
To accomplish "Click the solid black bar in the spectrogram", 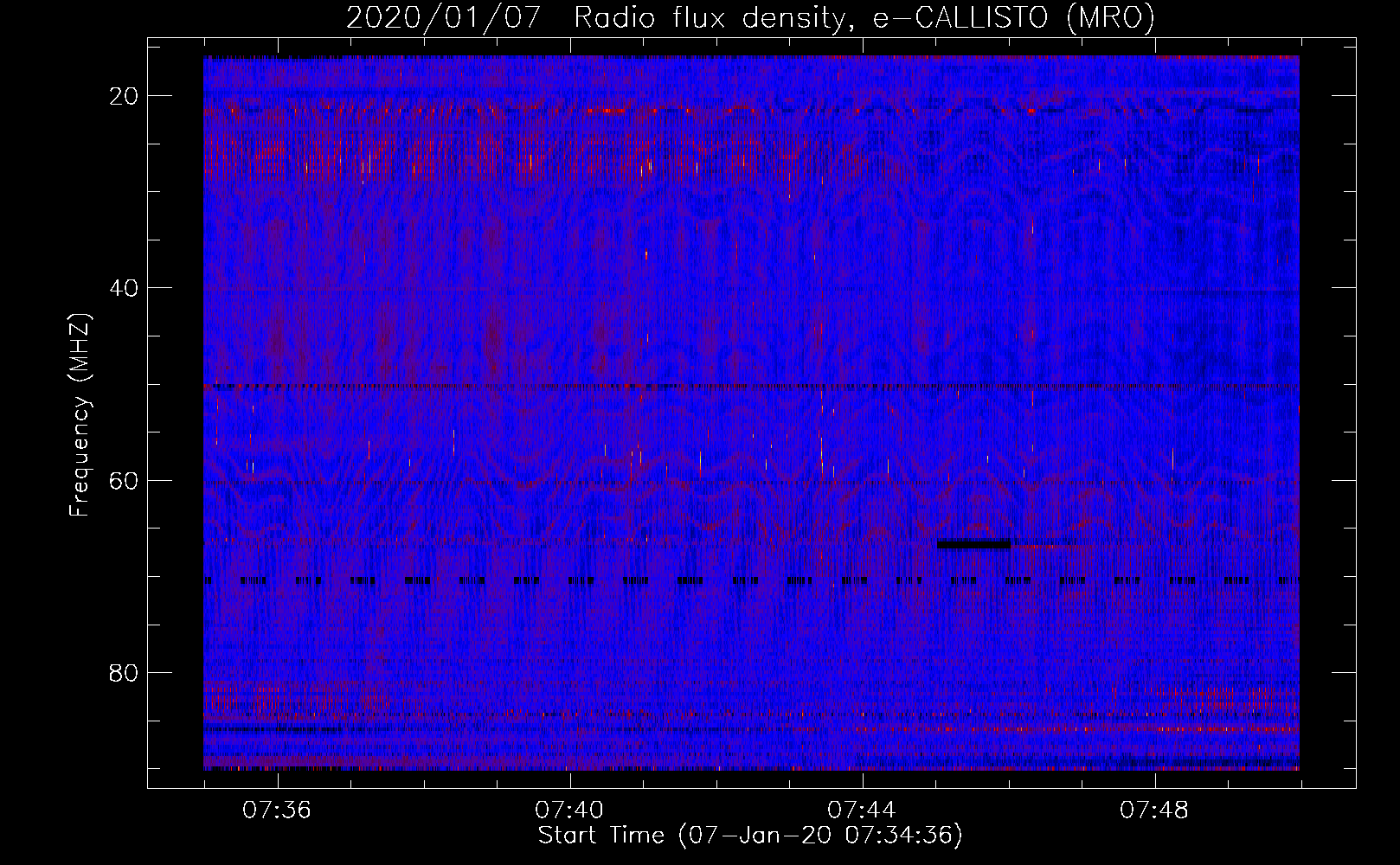I will click(x=973, y=544).
